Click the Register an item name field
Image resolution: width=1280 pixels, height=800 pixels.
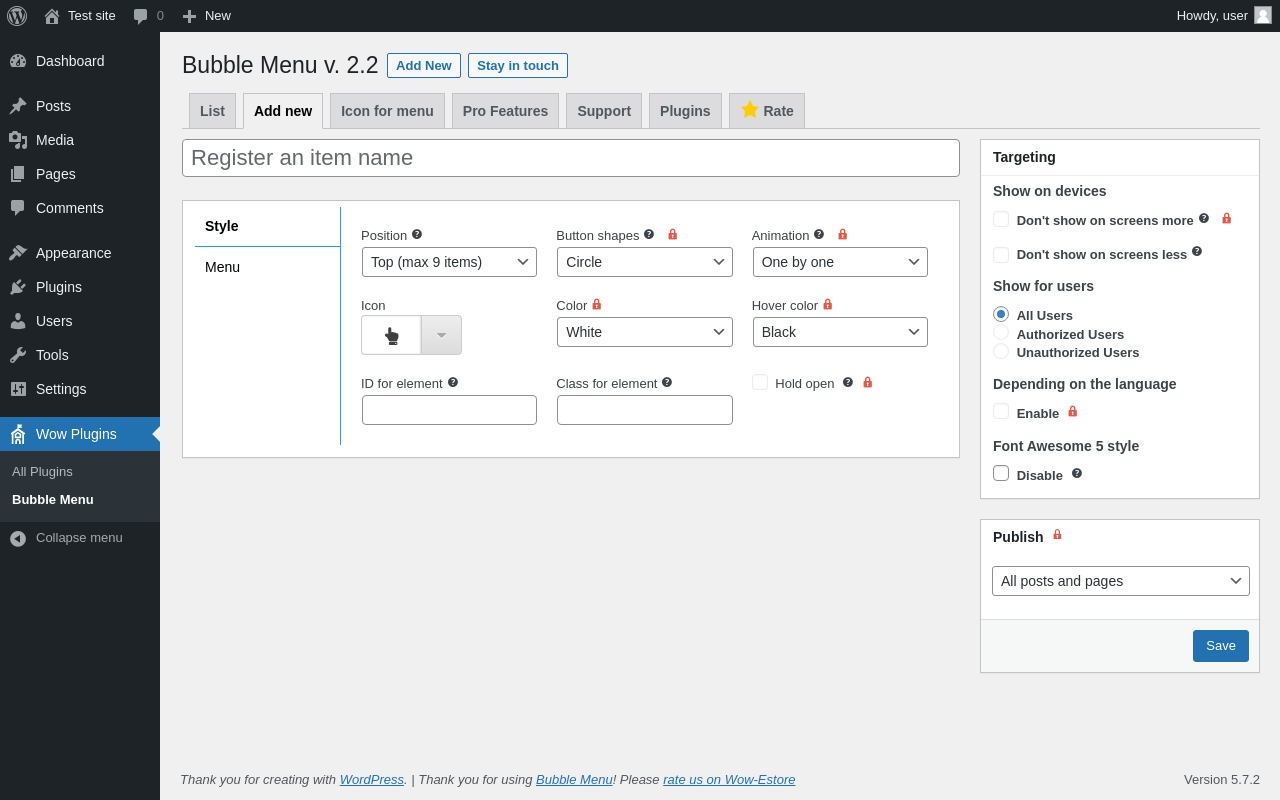pyautogui.click(x=571, y=158)
